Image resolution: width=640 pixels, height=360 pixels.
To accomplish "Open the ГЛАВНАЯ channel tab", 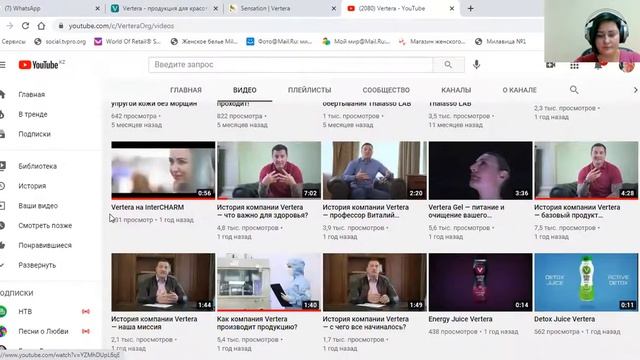I will click(186, 90).
